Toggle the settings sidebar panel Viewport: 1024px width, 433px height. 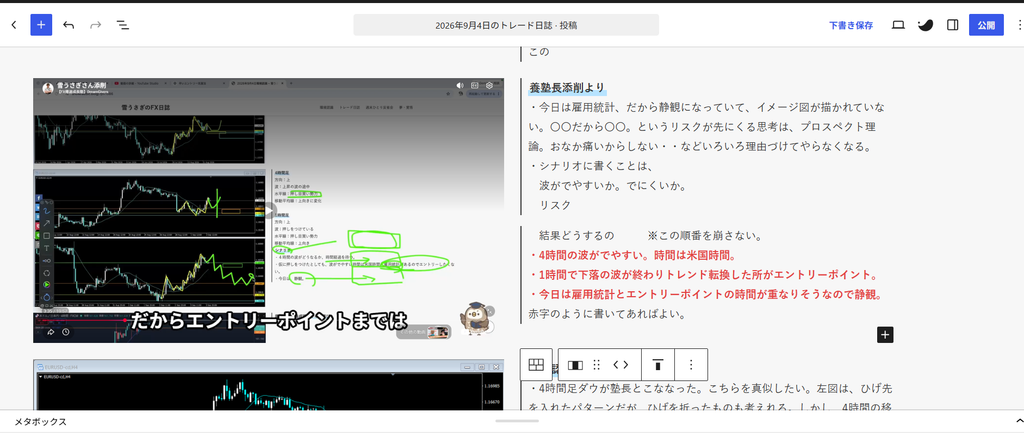click(953, 25)
